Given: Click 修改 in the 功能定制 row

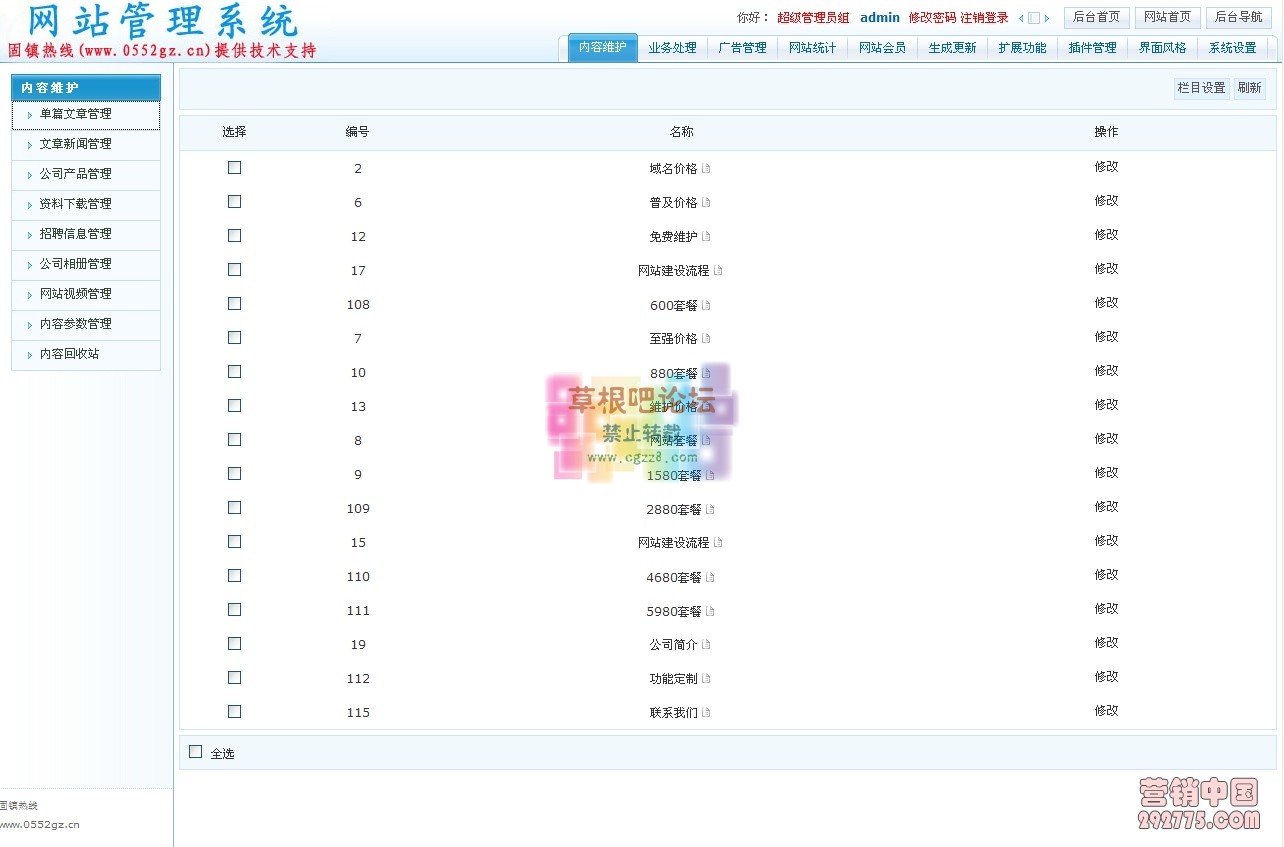Looking at the screenshot, I should coord(1106,677).
